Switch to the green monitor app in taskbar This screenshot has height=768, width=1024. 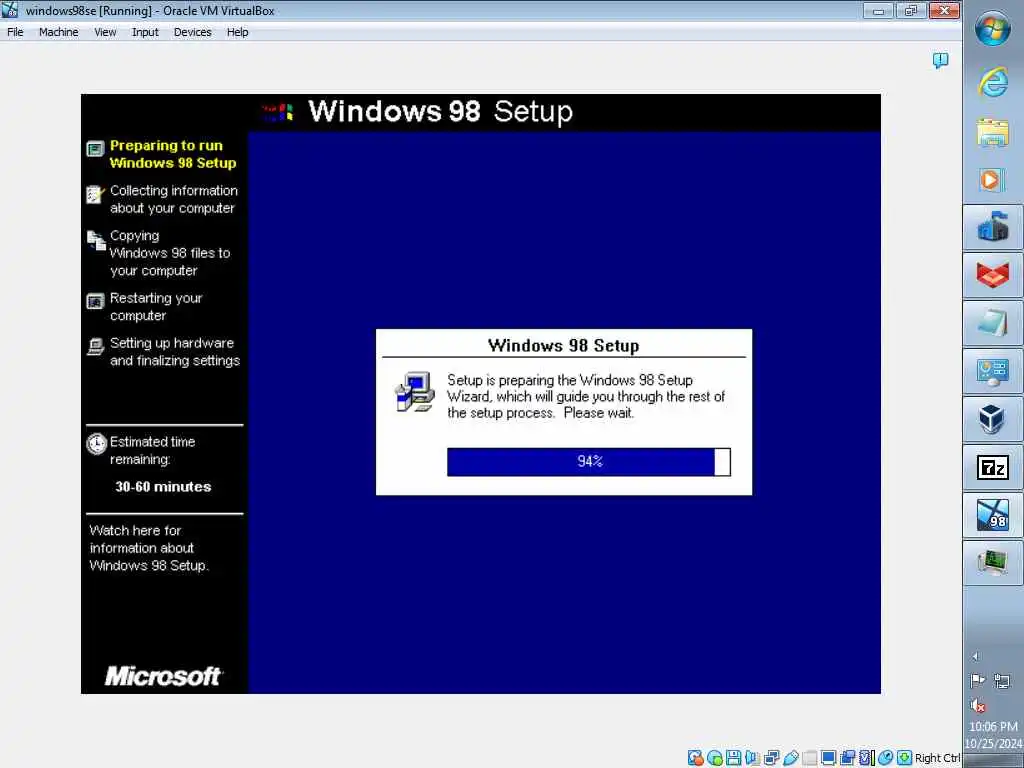[993, 563]
